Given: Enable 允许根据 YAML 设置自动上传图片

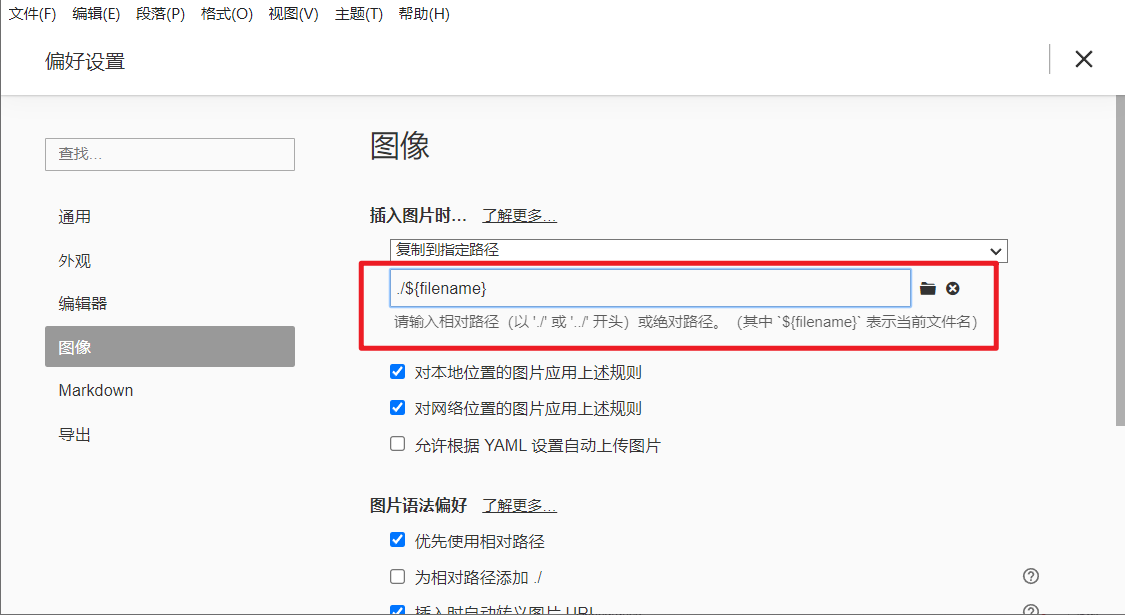Looking at the screenshot, I should 398,445.
